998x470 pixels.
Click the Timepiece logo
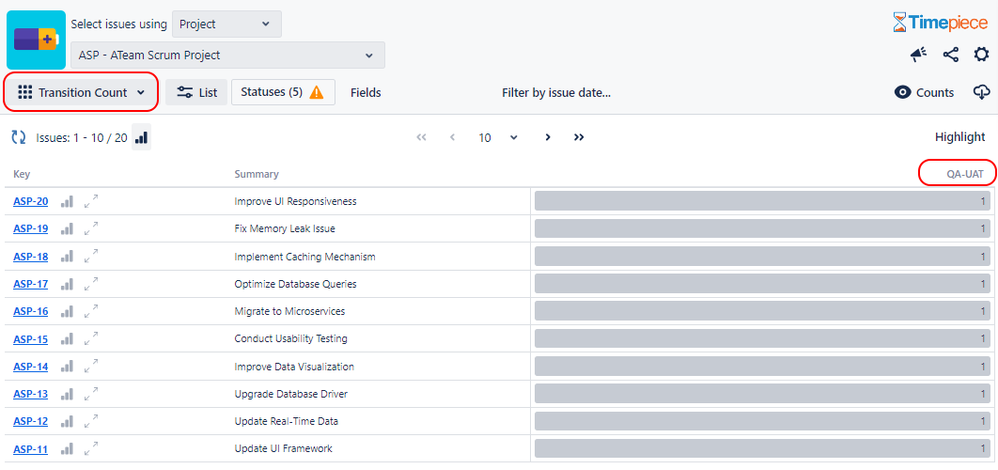(940, 23)
